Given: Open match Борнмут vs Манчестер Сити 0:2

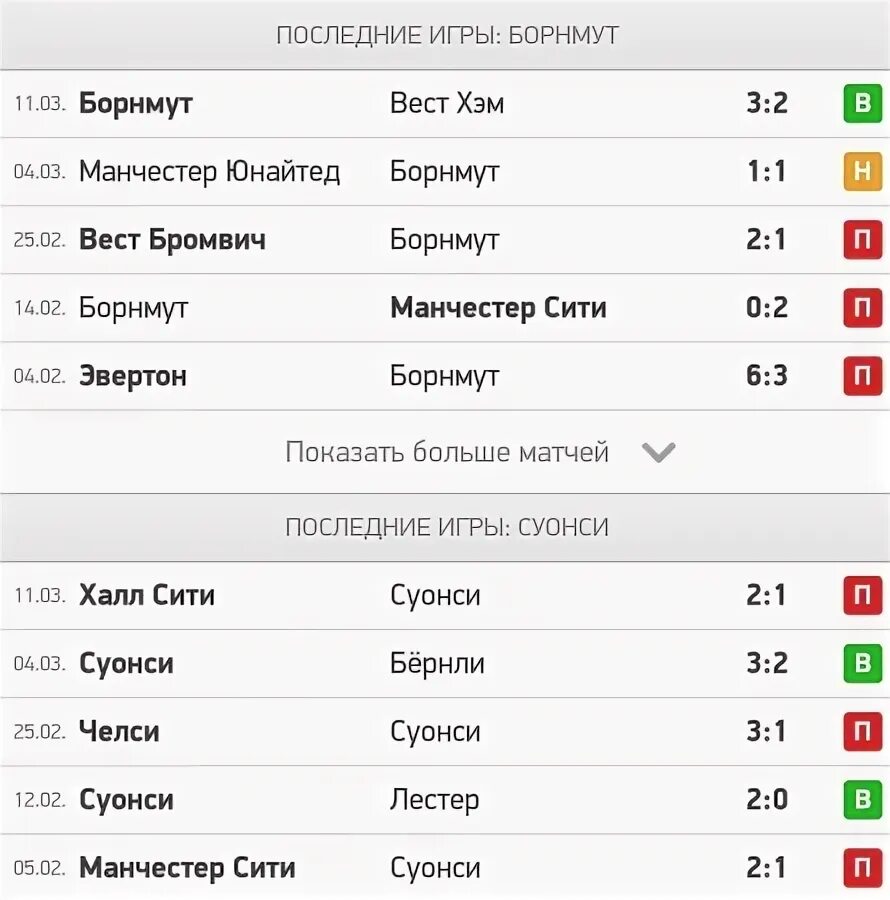Looking at the screenshot, I should [x=445, y=308].
